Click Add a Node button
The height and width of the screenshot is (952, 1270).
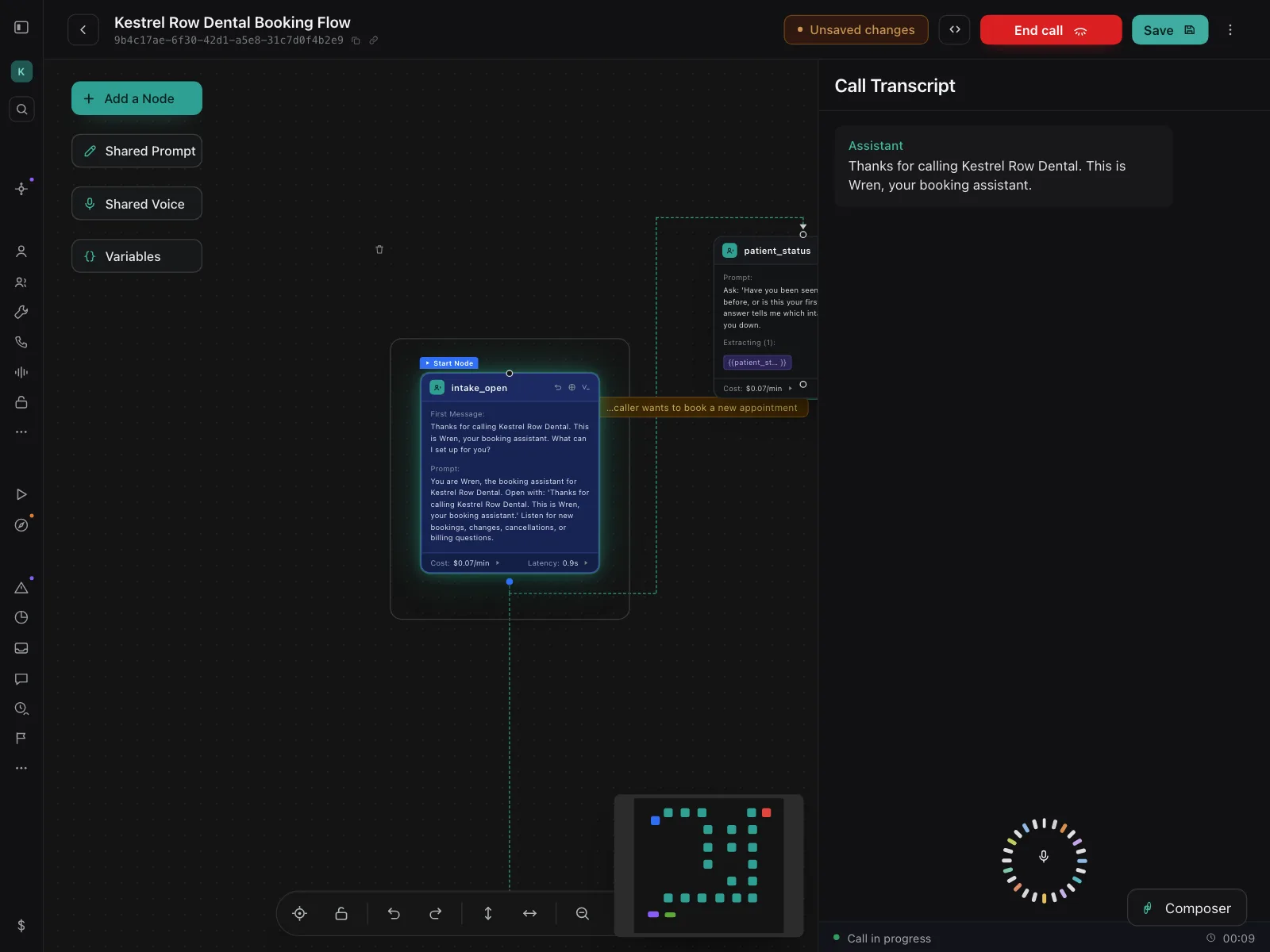pos(137,98)
